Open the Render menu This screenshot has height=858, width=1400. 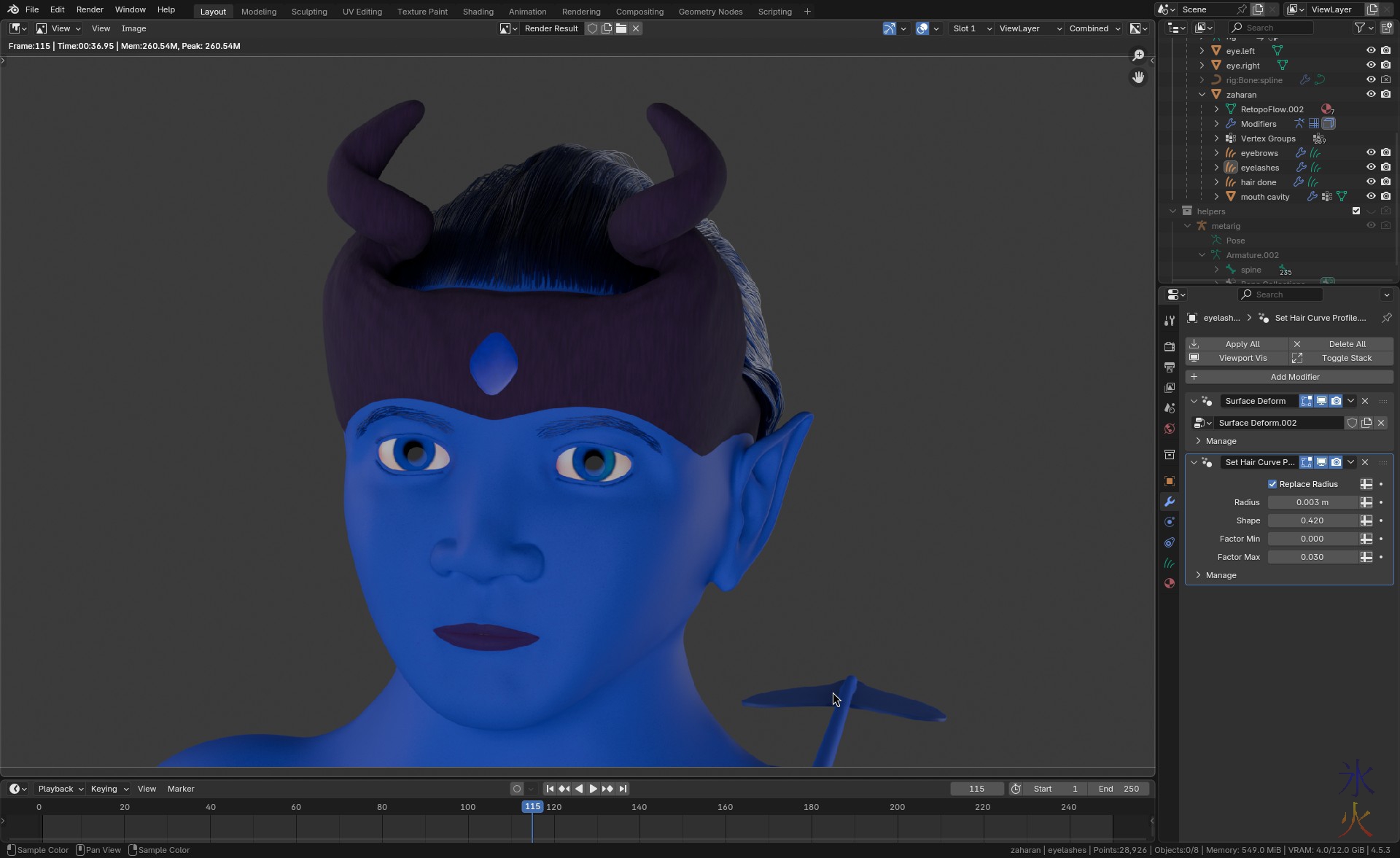90,9
